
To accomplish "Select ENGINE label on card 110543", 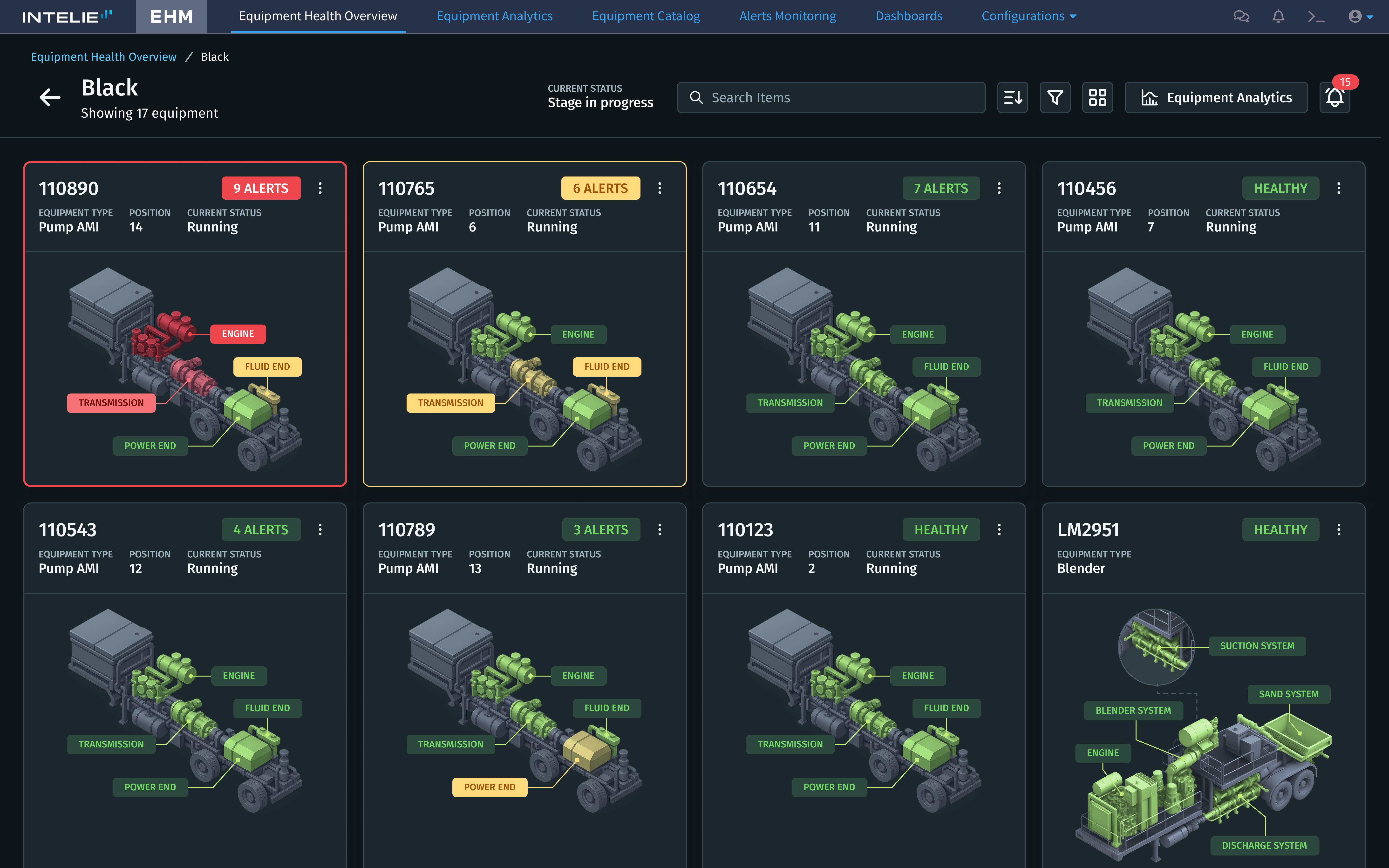I will coord(239,676).
